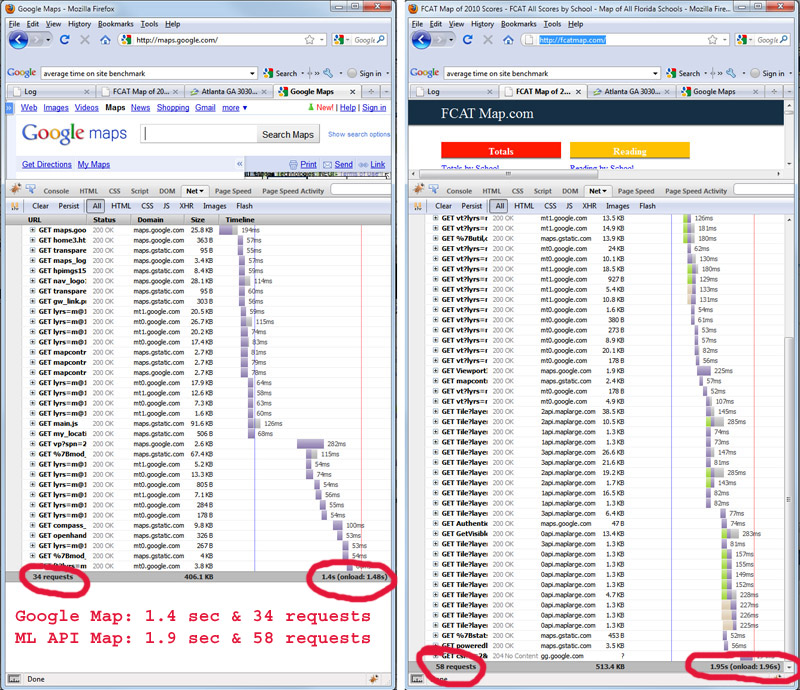This screenshot has height=690, width=800.
Task: Go back in the FCAT Map window
Action: tap(421, 40)
